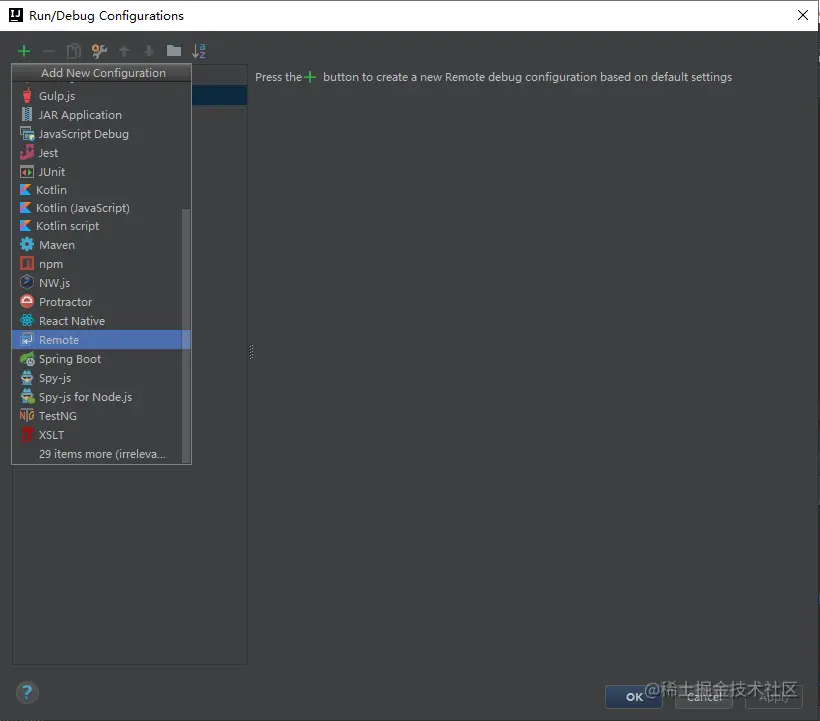Click the Protractor red circle icon
This screenshot has width=820, height=721.
[27, 302]
